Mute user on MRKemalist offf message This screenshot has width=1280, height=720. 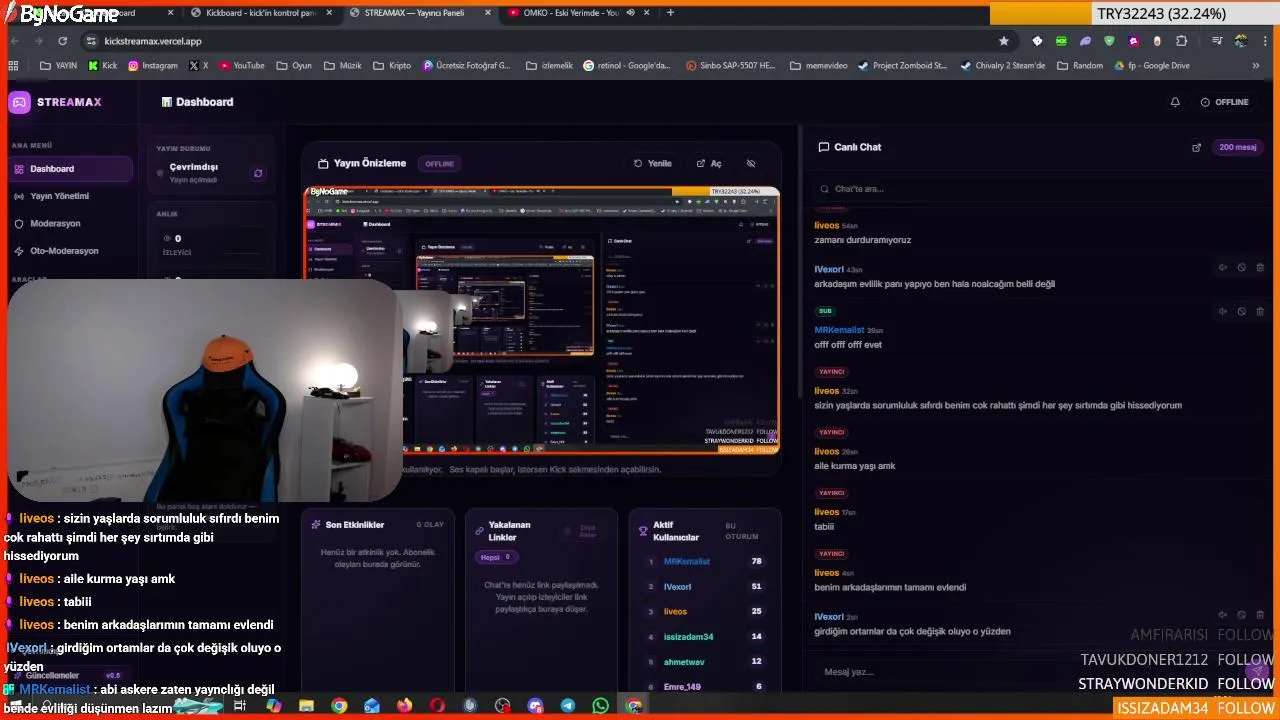pos(1222,311)
